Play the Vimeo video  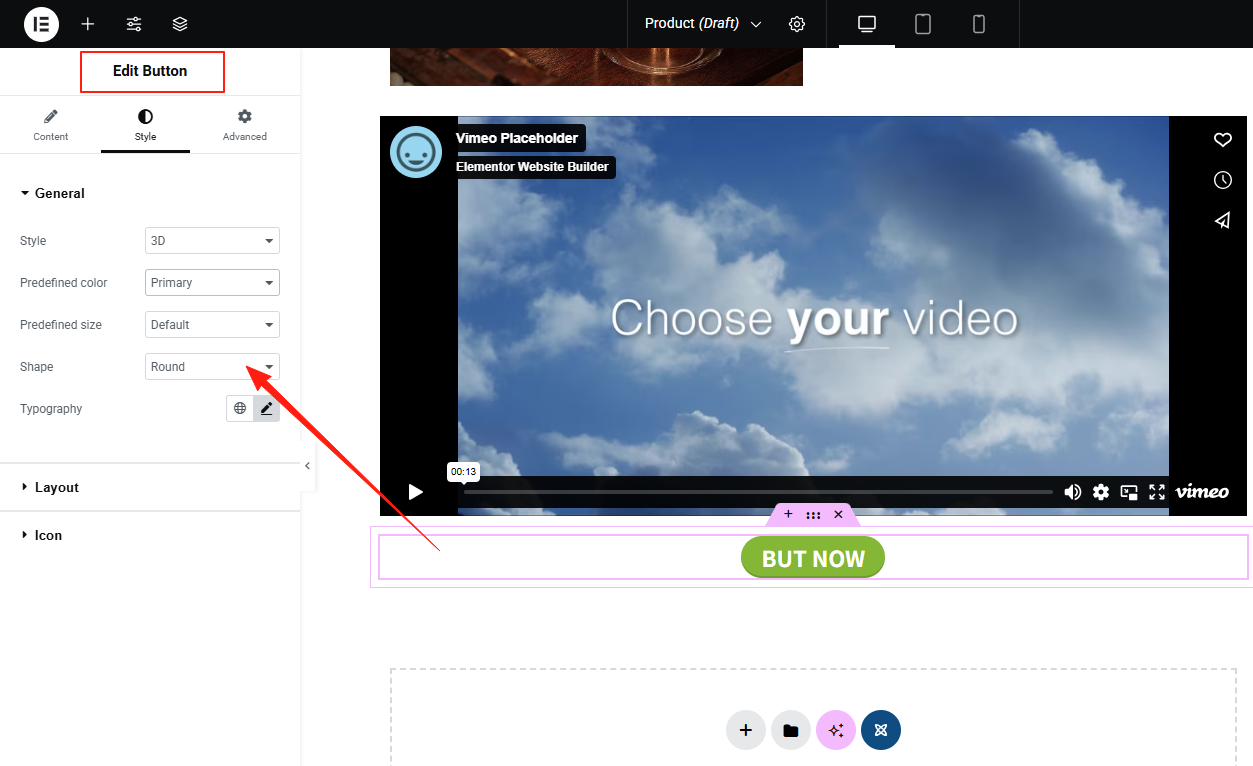point(416,492)
